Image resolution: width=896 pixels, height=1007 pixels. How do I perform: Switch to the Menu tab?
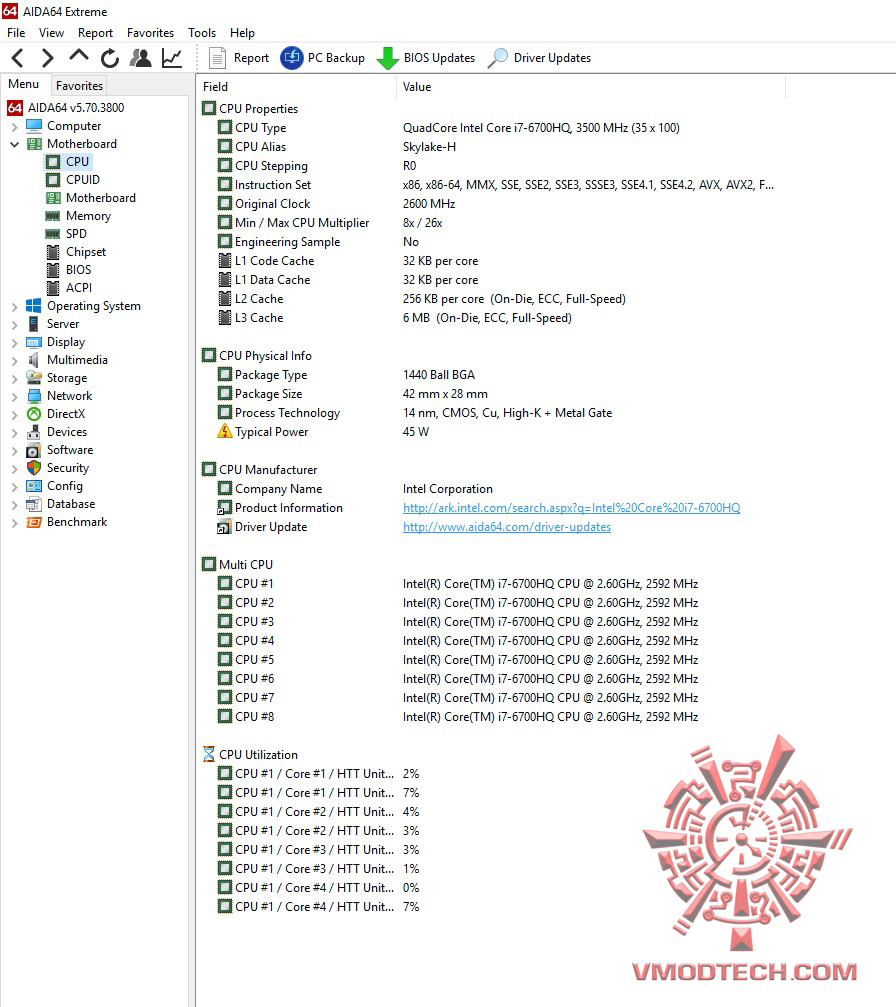(x=24, y=84)
